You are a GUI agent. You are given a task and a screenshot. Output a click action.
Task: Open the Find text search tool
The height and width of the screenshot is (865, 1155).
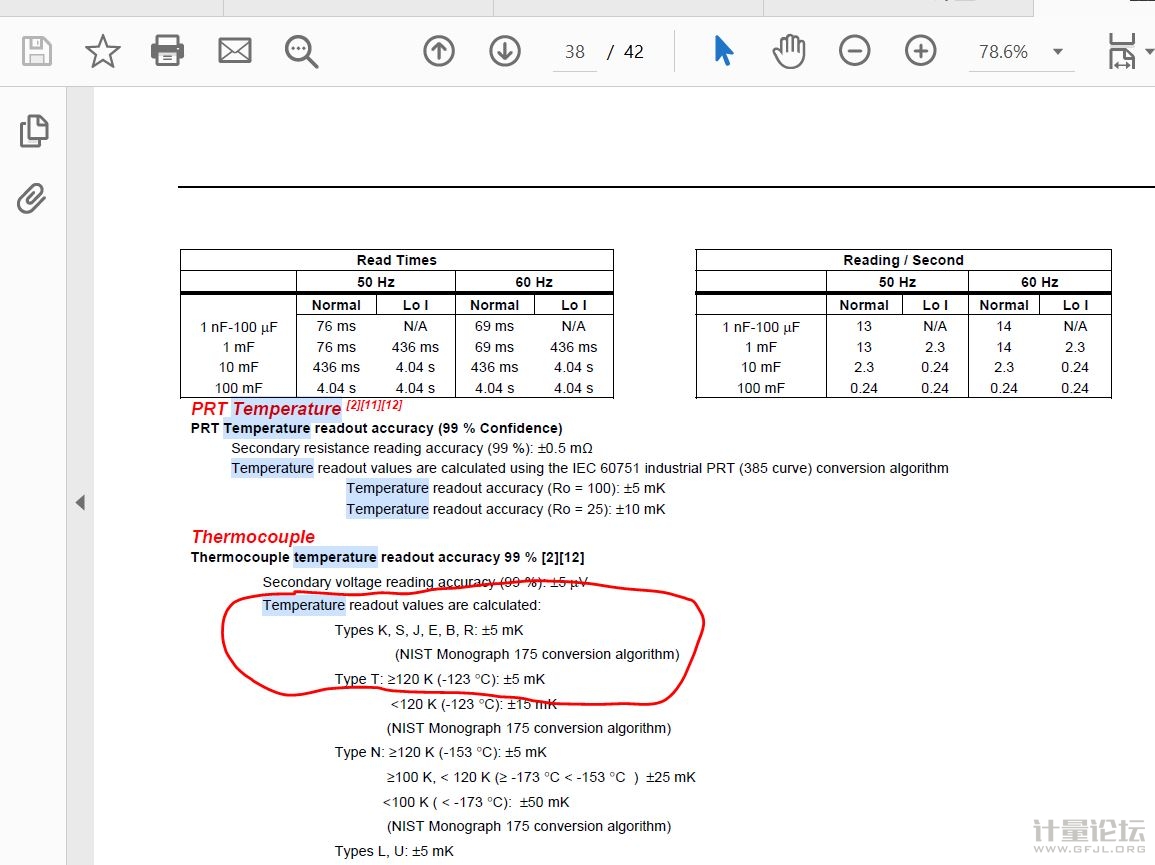[301, 51]
